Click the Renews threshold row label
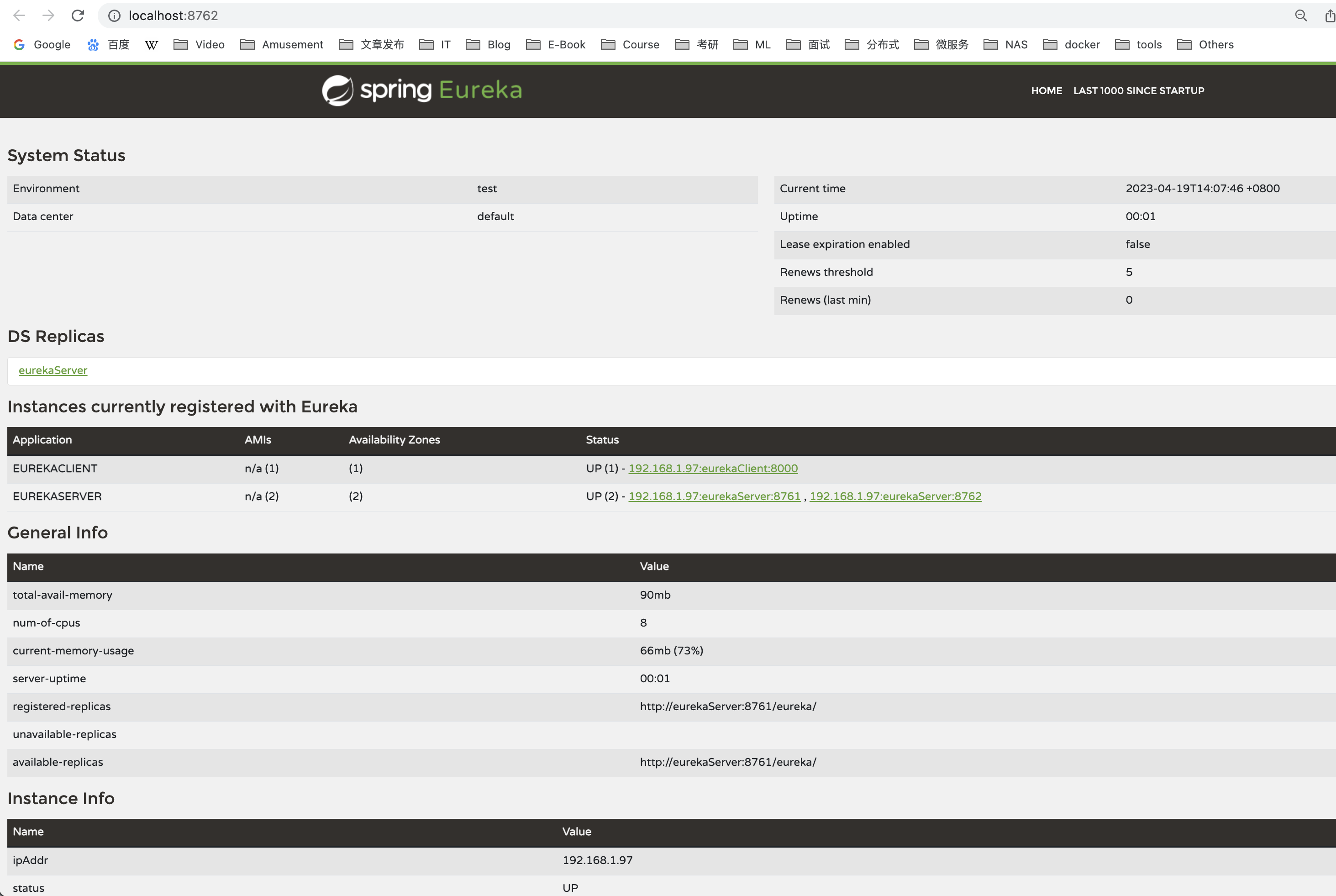1336x896 pixels. pyautogui.click(x=826, y=272)
